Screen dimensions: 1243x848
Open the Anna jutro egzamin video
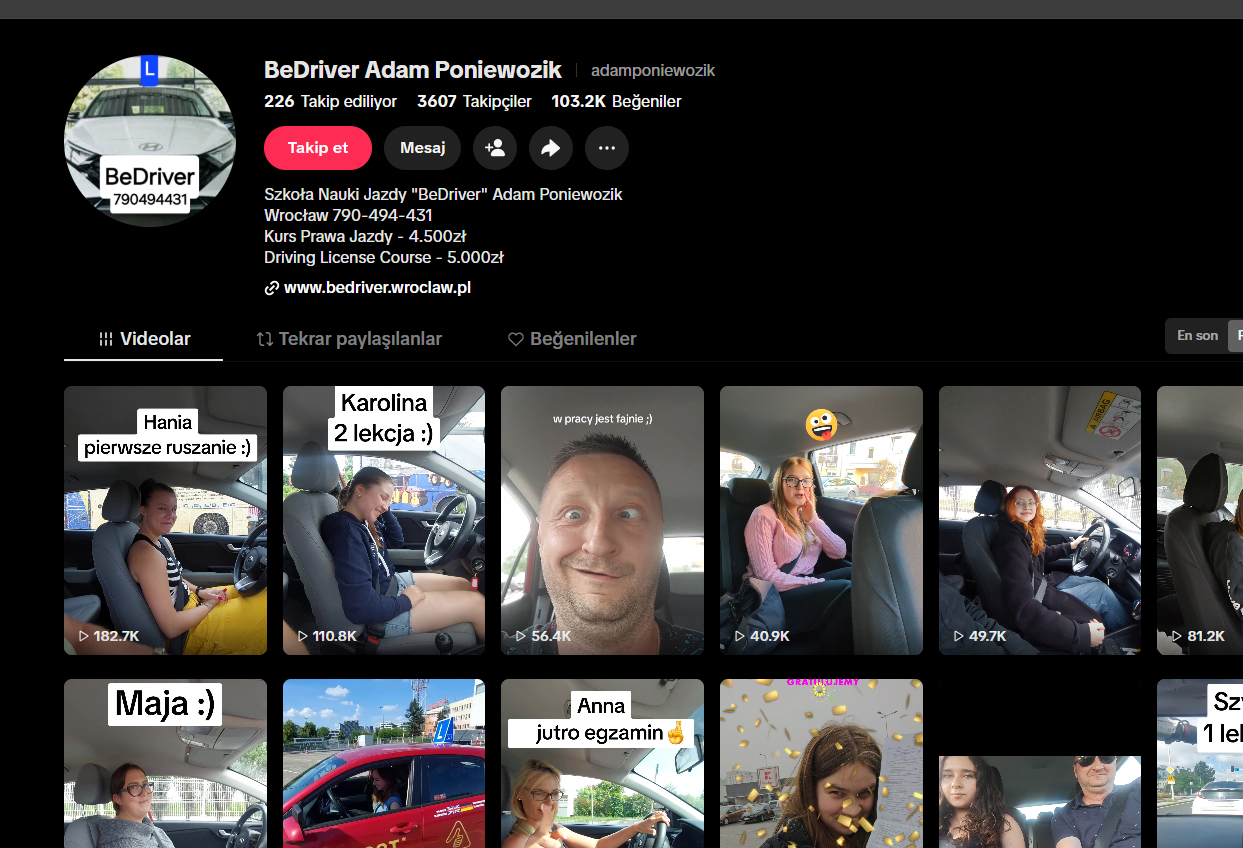602,763
